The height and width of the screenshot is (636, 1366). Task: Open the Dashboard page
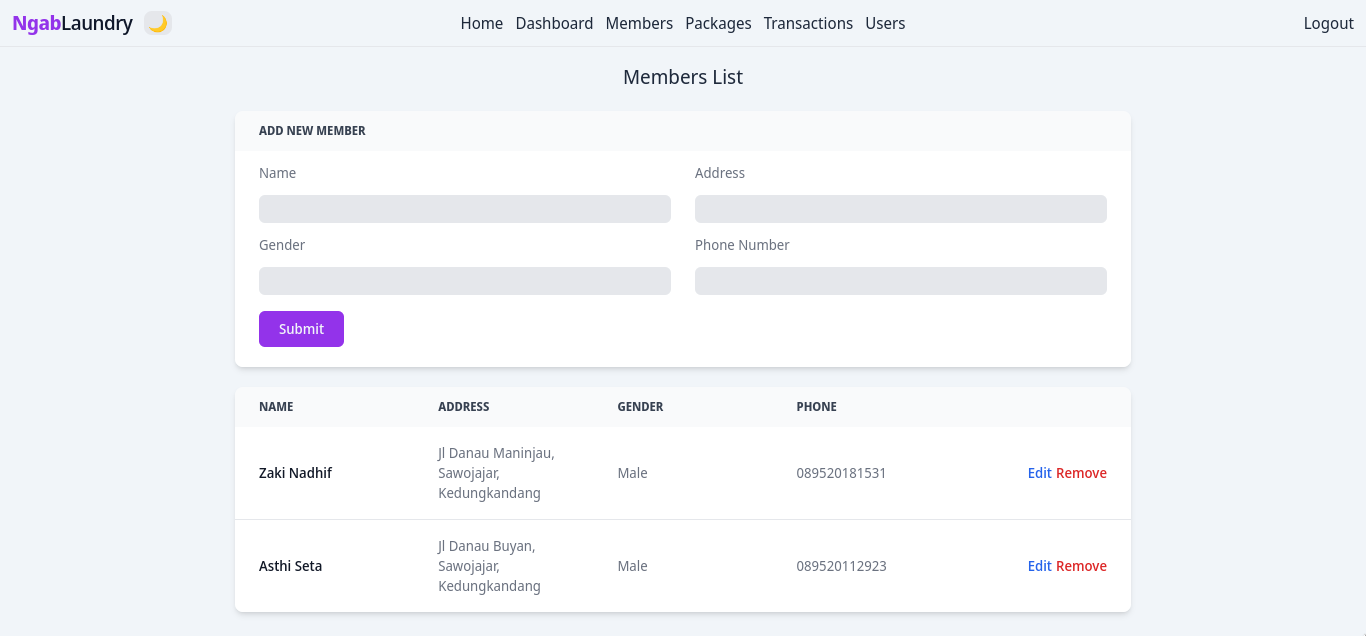pos(554,23)
